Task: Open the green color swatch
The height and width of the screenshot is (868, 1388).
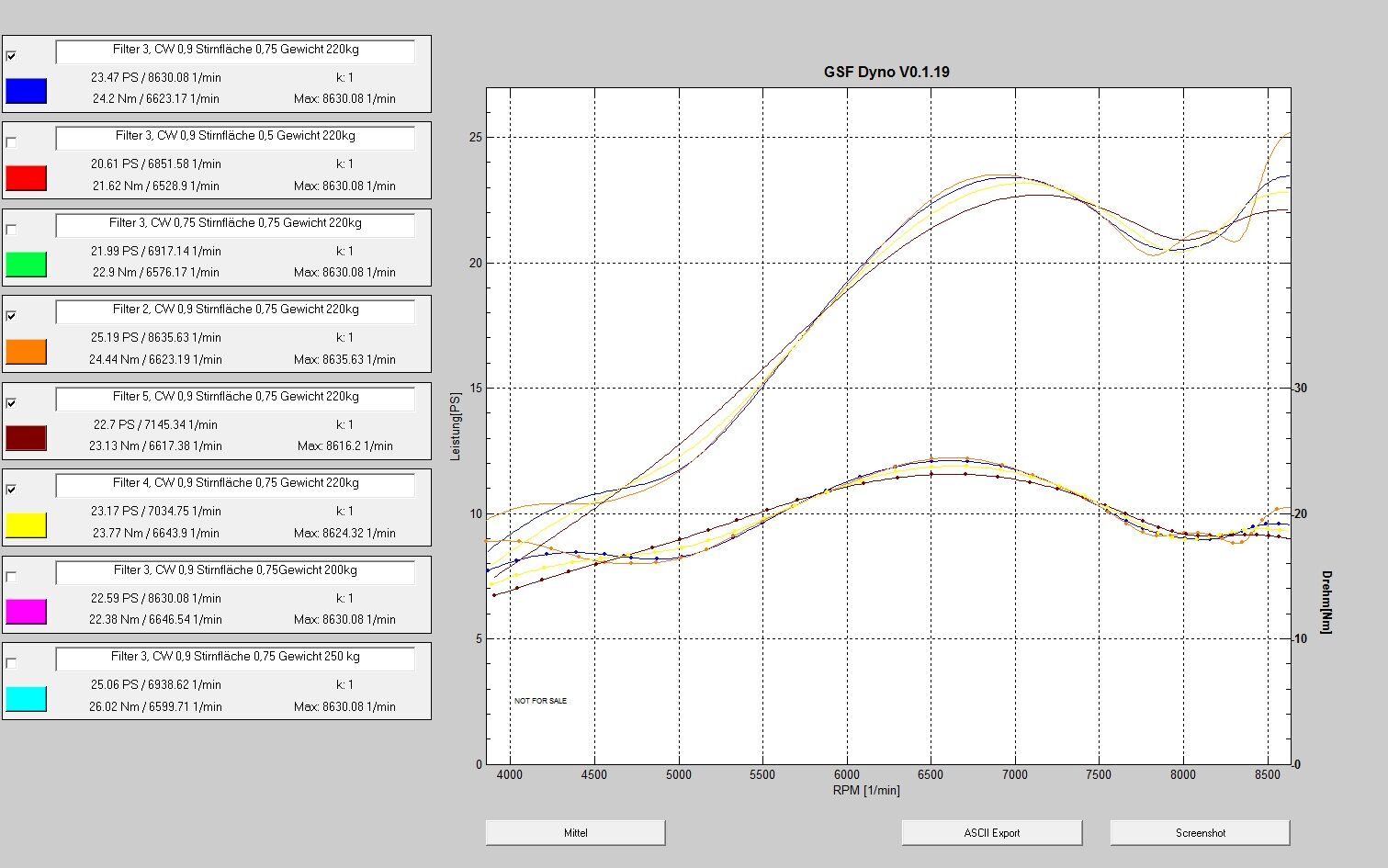Action: pyautogui.click(x=26, y=265)
